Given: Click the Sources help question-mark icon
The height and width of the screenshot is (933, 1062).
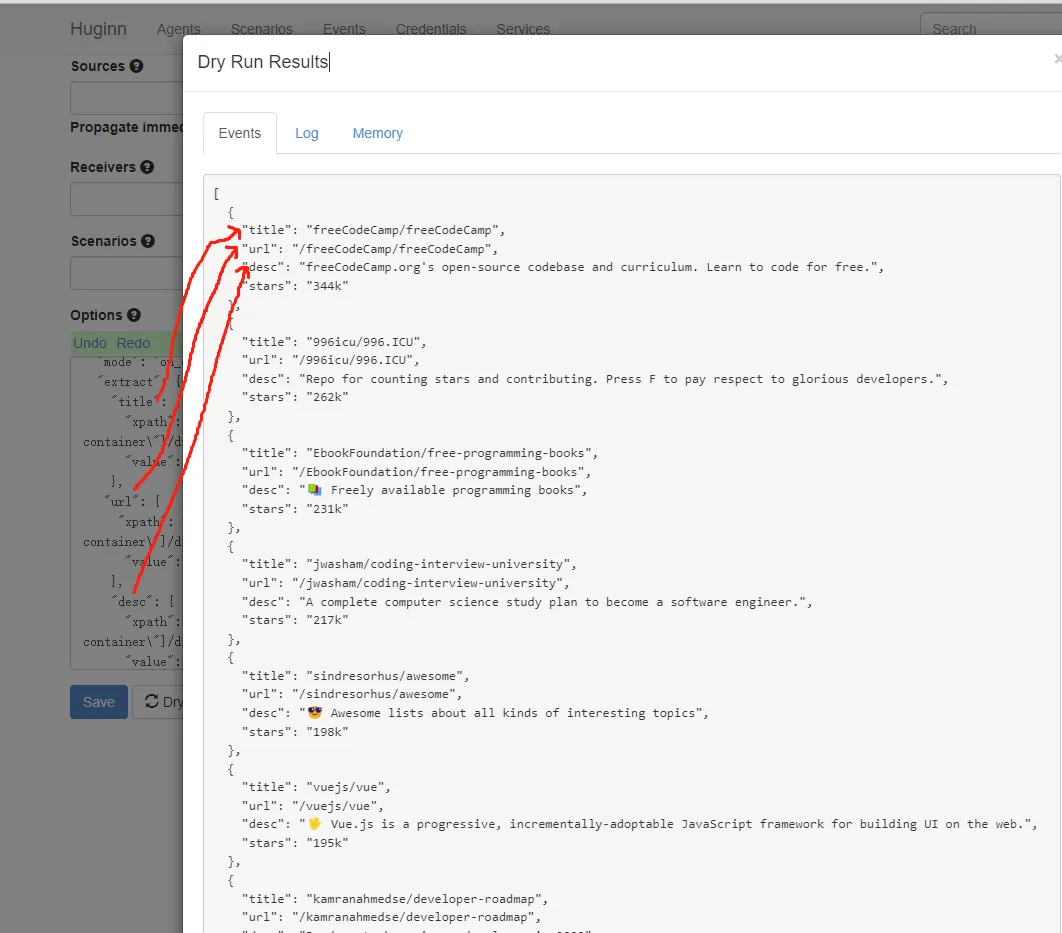Looking at the screenshot, I should (136, 66).
